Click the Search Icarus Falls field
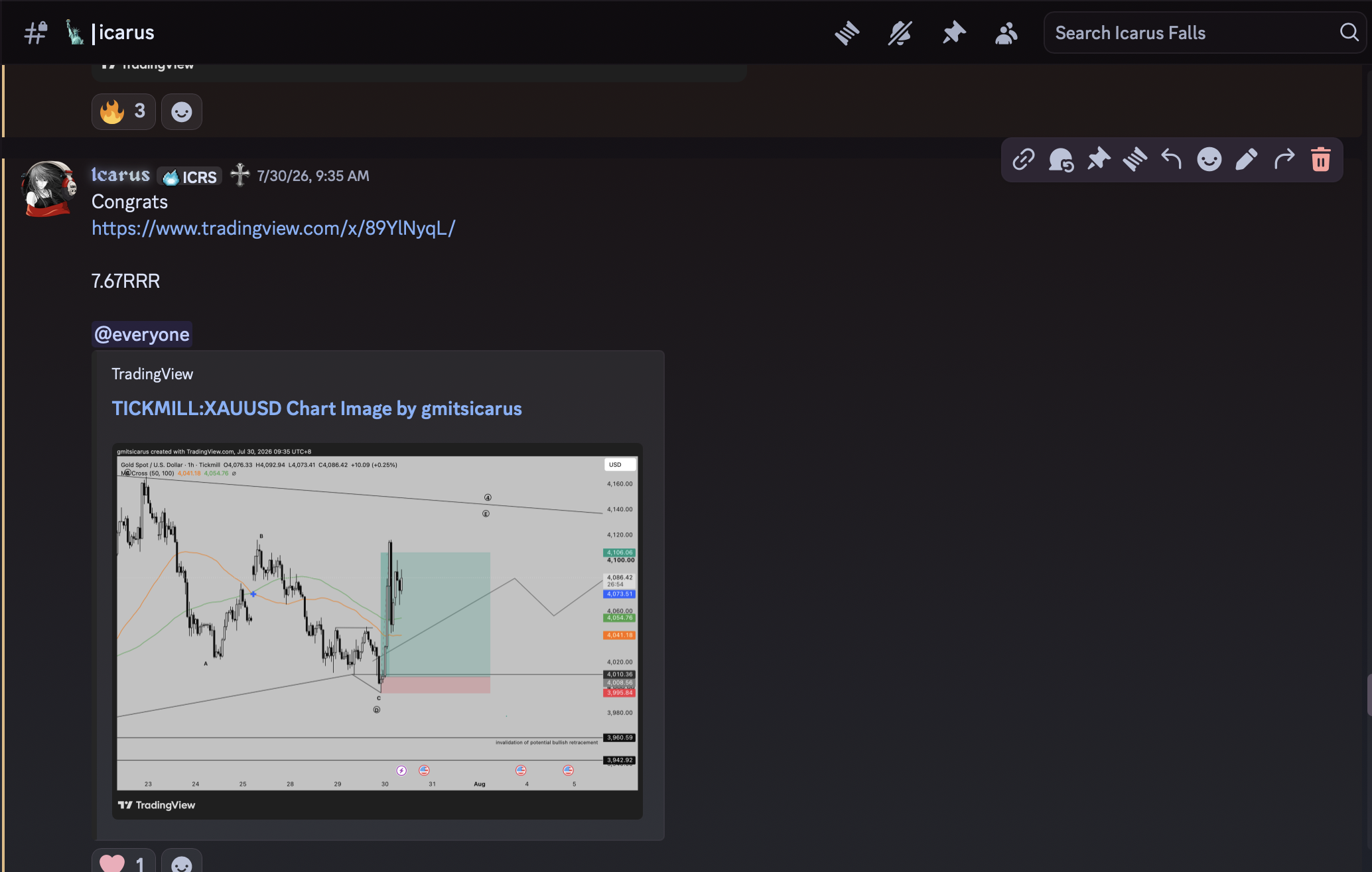The height and width of the screenshot is (872, 1372). 1204,32
